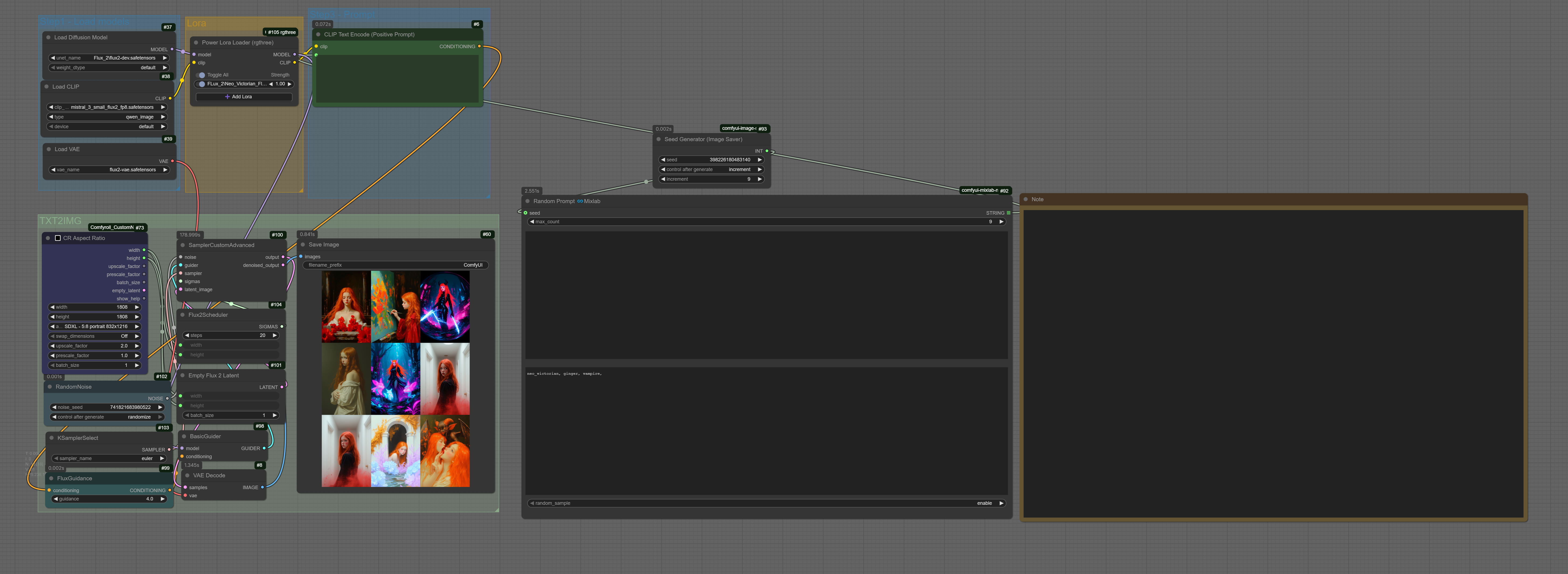Image resolution: width=1568 pixels, height=574 pixels.
Task: Increase the Flux2Scheduler steps value with the right arrow
Action: click(x=275, y=335)
